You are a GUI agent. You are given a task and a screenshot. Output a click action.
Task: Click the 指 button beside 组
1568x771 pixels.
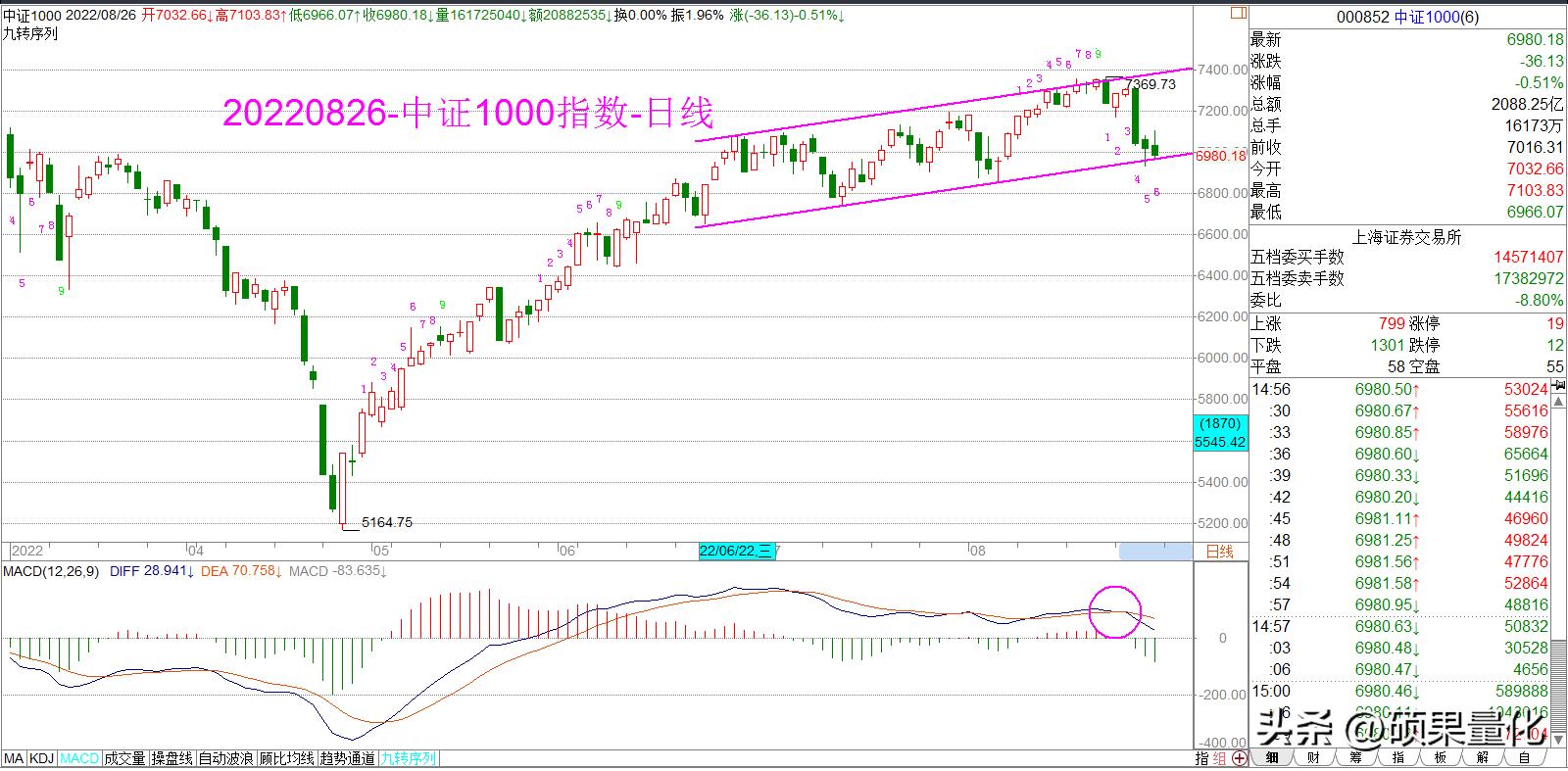tap(1202, 758)
